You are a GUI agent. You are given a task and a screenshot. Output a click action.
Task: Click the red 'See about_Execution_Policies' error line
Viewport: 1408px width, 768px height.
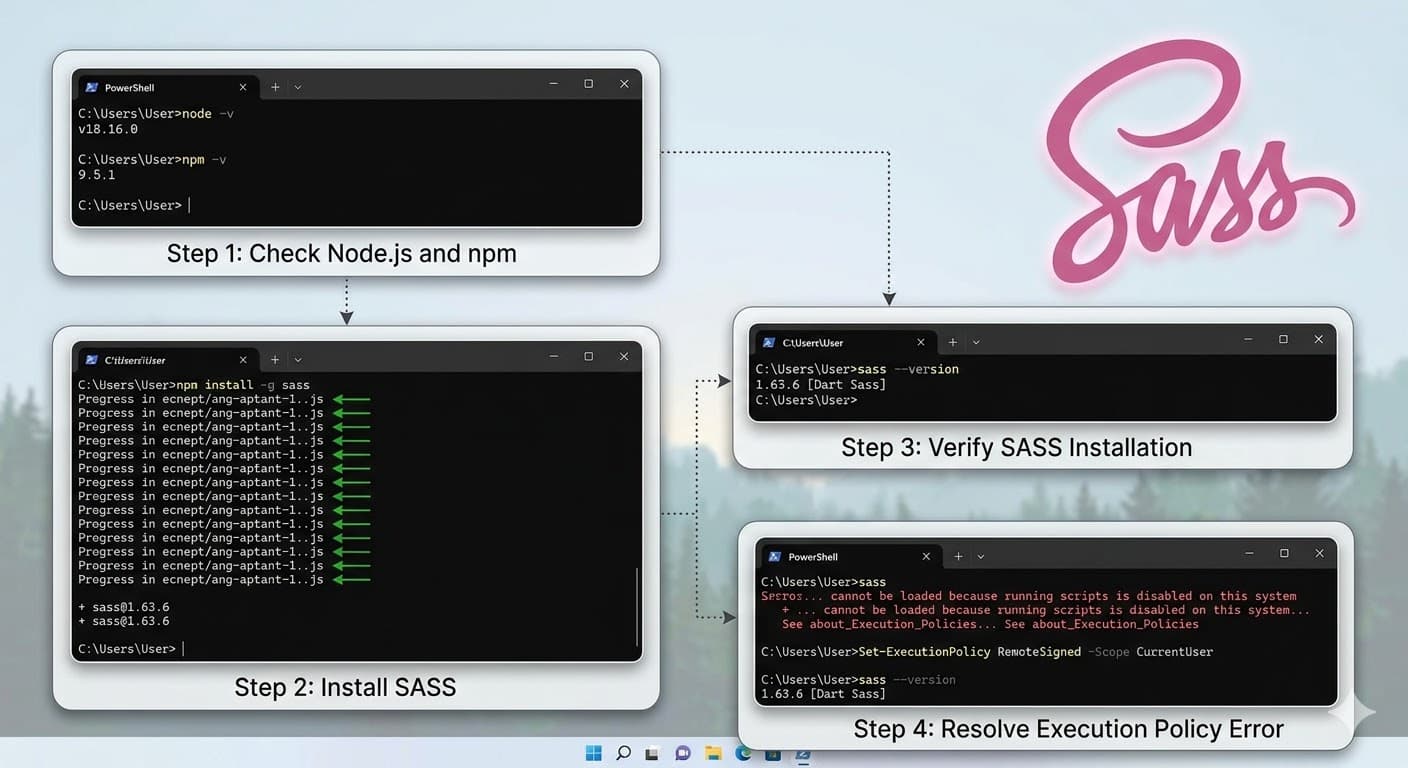coord(990,624)
